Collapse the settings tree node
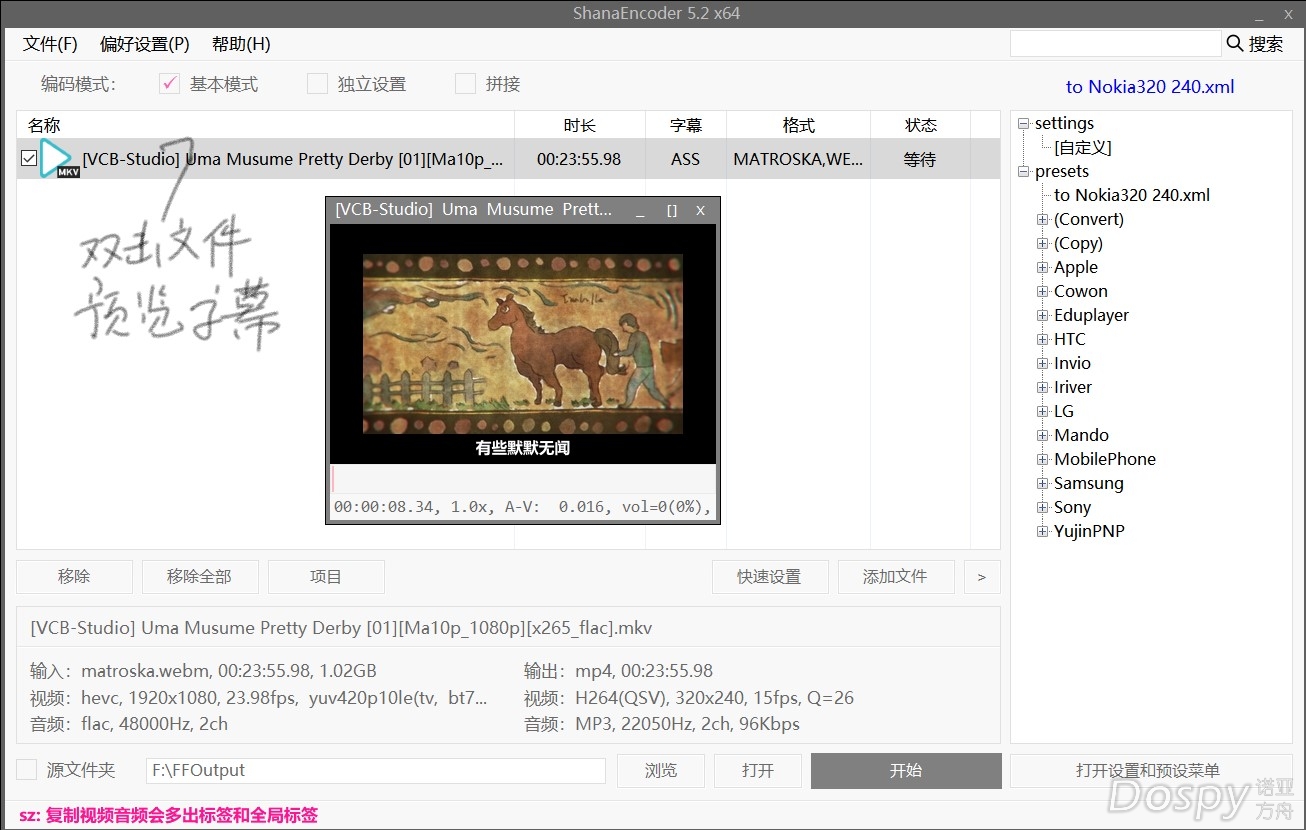The width and height of the screenshot is (1306, 830). pyautogui.click(x=1023, y=124)
